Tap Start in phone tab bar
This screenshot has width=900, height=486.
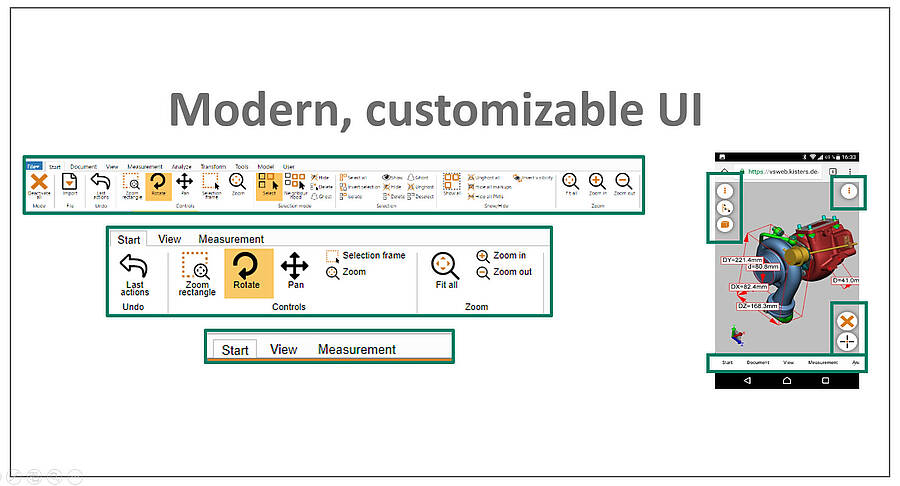click(727, 363)
